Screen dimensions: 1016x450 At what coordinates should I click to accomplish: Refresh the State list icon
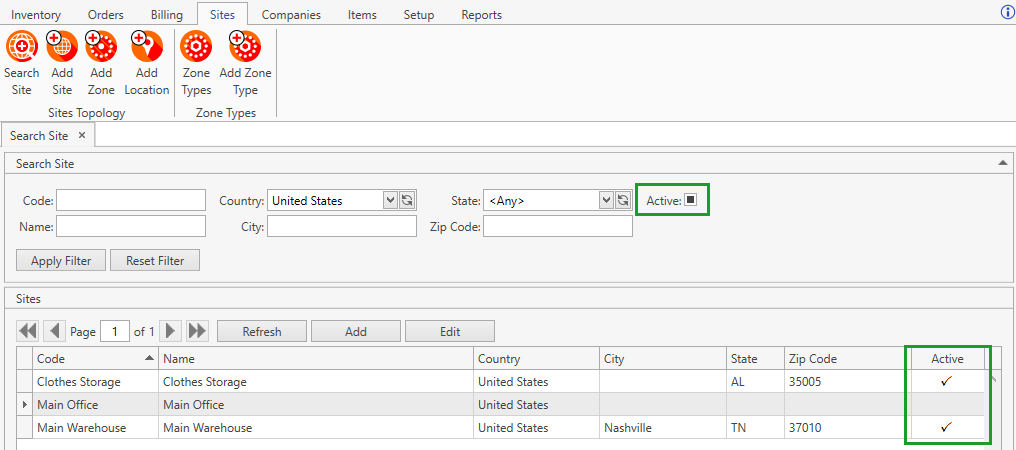coord(623,200)
